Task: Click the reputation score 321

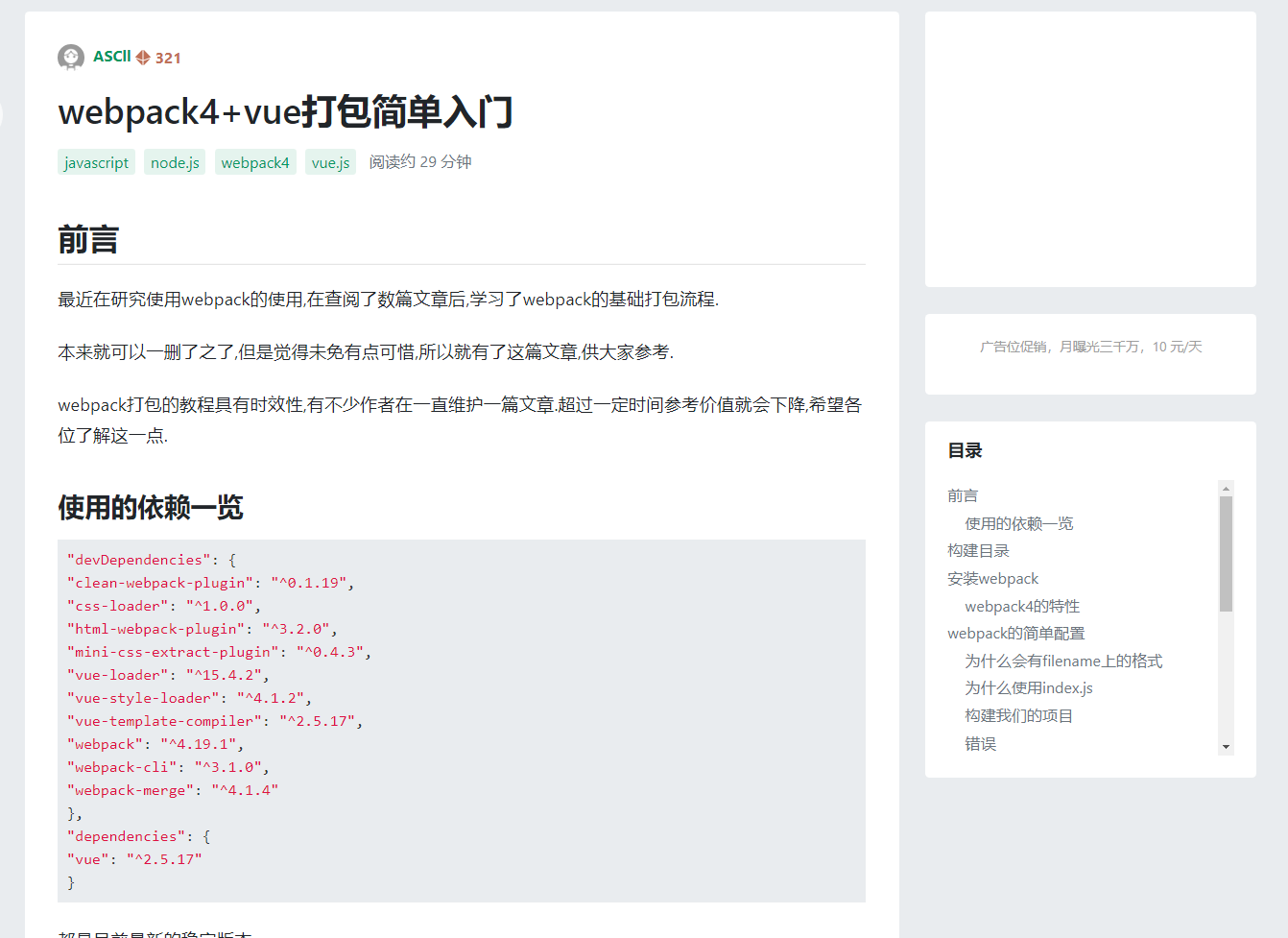Action: click(x=168, y=58)
